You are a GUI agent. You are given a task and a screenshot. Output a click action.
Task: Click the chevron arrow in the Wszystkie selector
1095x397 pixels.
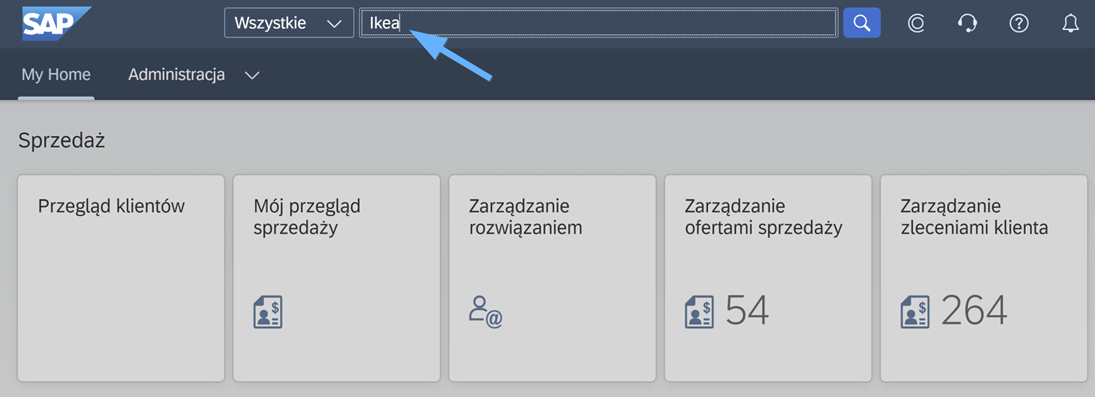coord(334,24)
